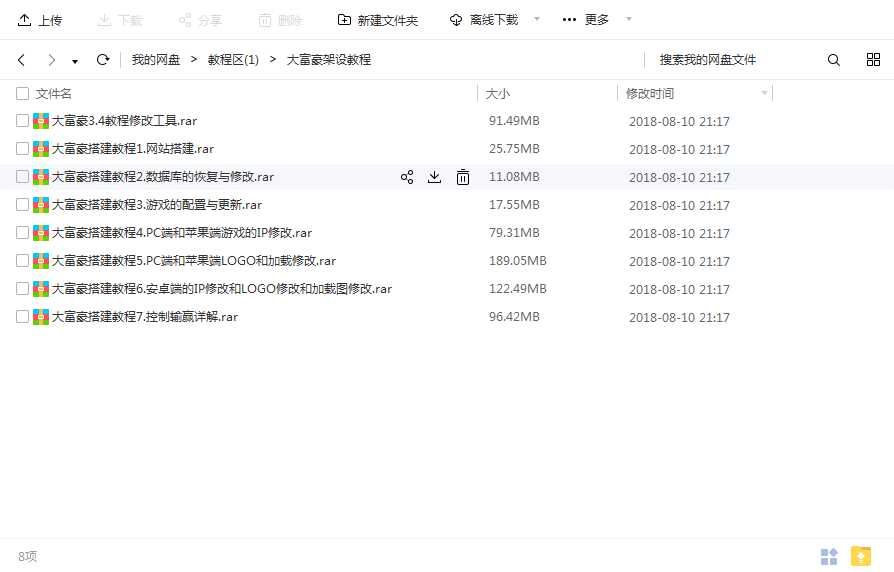
Task: Sort by 文件名 column header
Action: pos(54,94)
